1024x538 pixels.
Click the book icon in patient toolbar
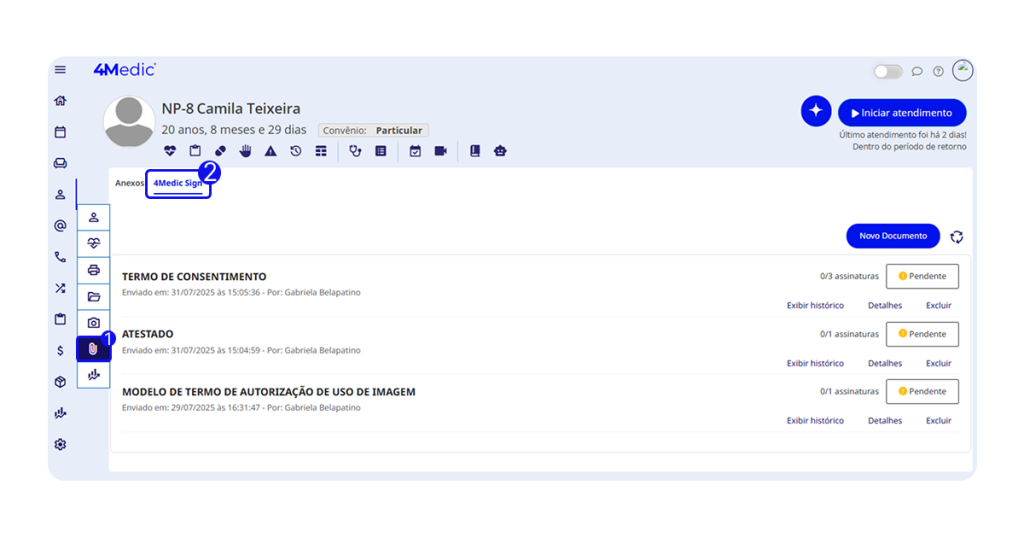point(475,151)
